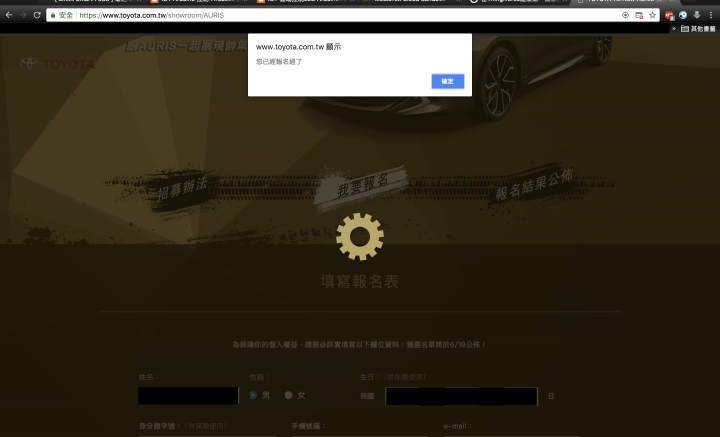Viewport: 720px width, 437px height.
Task: Reload the page with refresh icon
Action: (x=37, y=15)
